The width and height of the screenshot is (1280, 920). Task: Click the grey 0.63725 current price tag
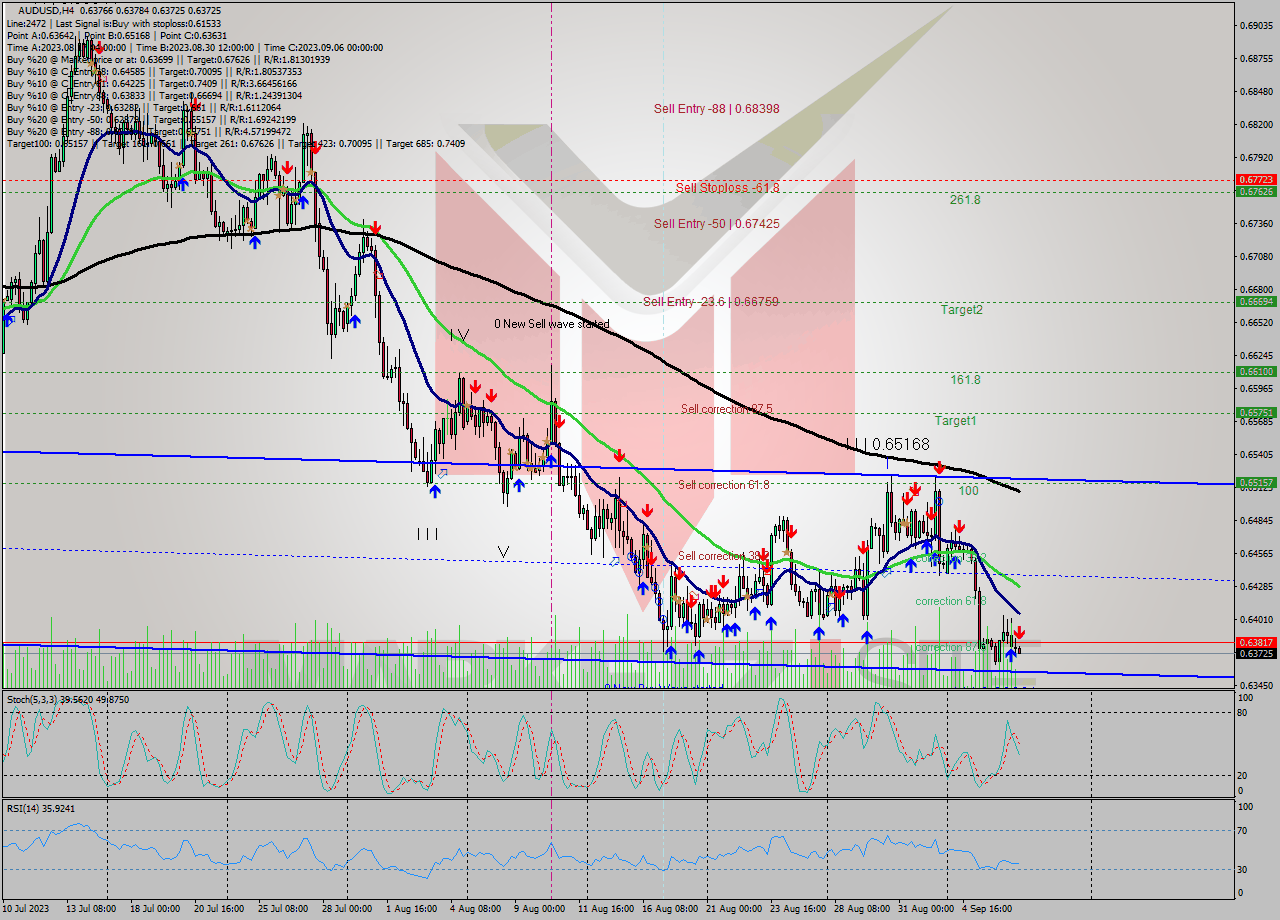pos(1256,654)
